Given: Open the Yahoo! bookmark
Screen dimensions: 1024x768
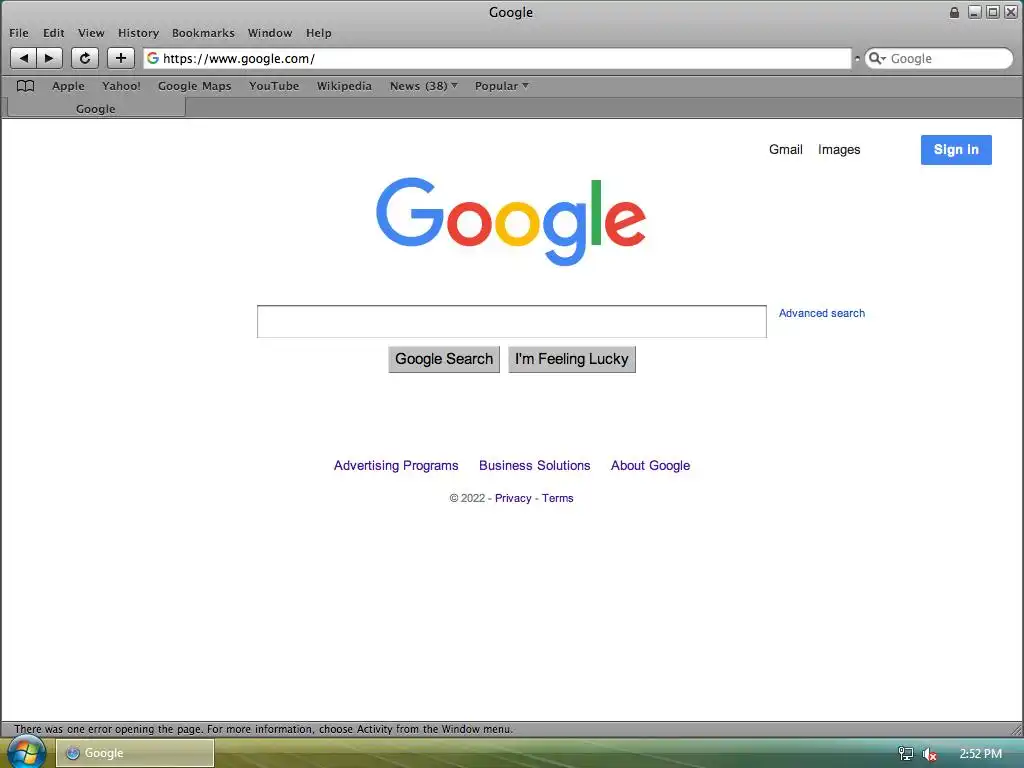Looking at the screenshot, I should point(121,86).
